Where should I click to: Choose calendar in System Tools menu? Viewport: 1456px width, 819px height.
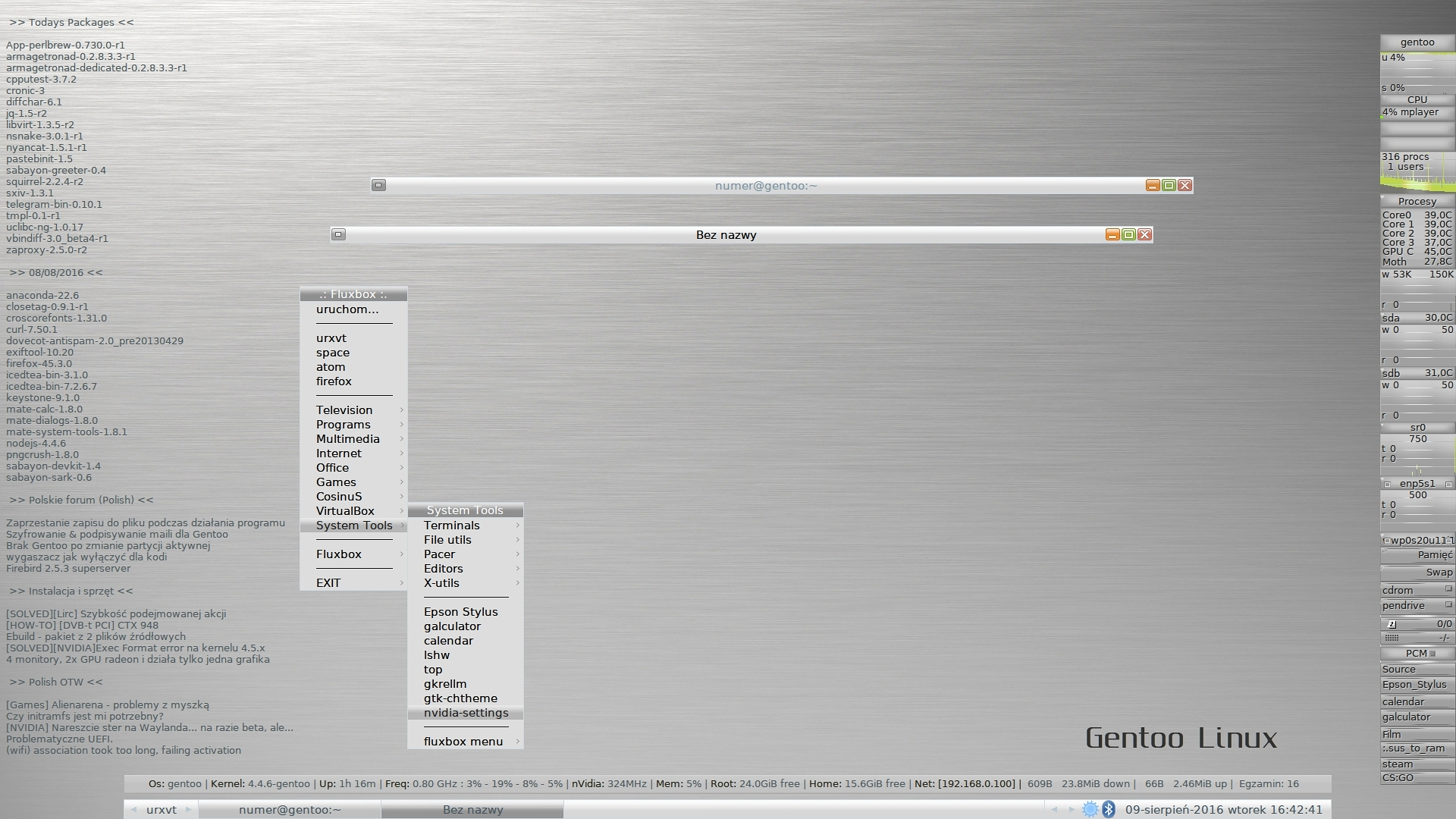[x=466, y=640]
